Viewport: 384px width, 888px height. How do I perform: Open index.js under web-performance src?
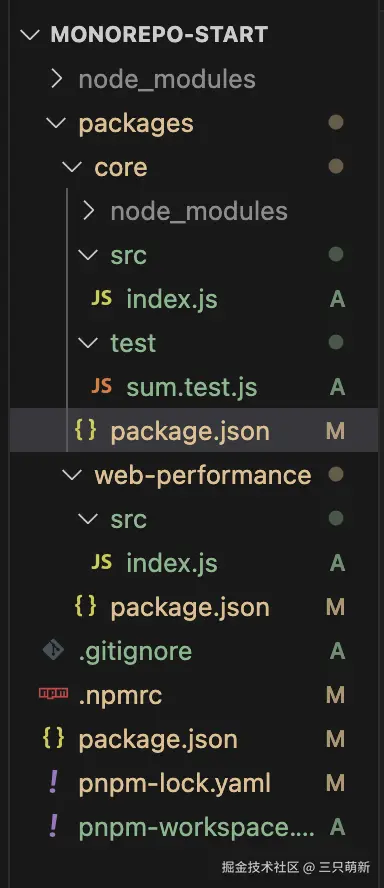pos(172,563)
